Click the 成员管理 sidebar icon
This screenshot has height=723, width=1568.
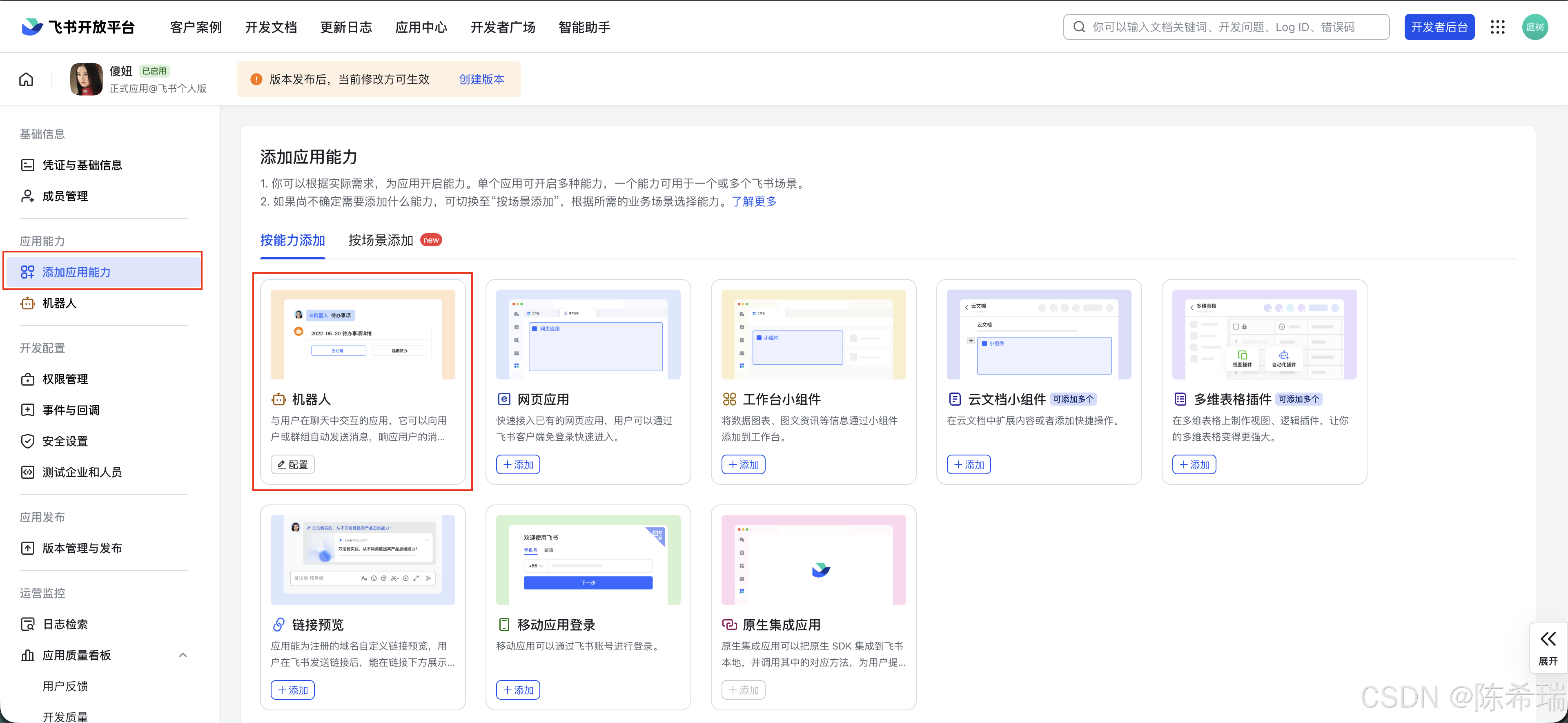coord(27,196)
